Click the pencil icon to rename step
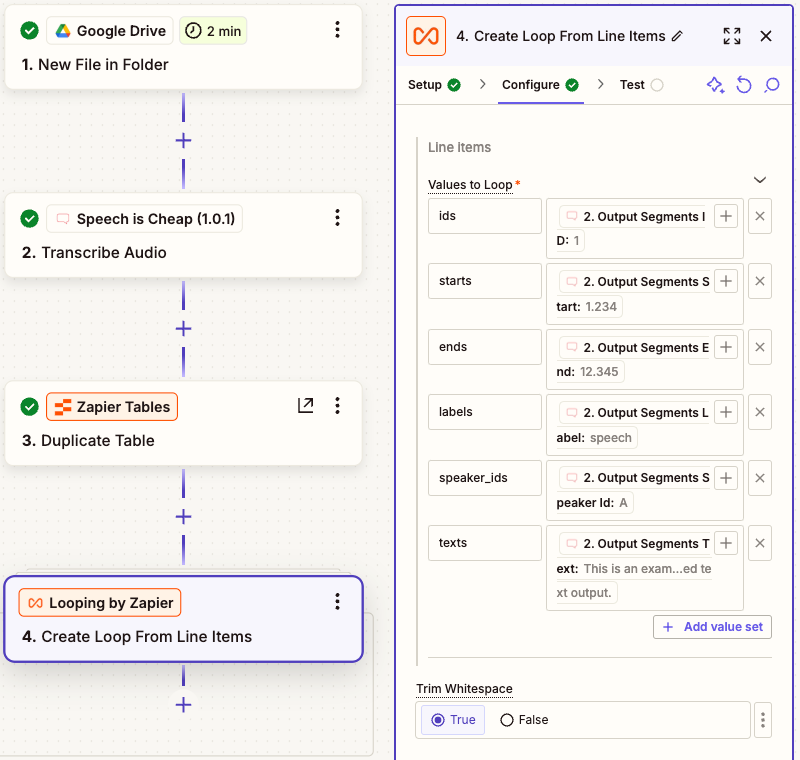Image resolution: width=800 pixels, height=760 pixels. click(678, 36)
